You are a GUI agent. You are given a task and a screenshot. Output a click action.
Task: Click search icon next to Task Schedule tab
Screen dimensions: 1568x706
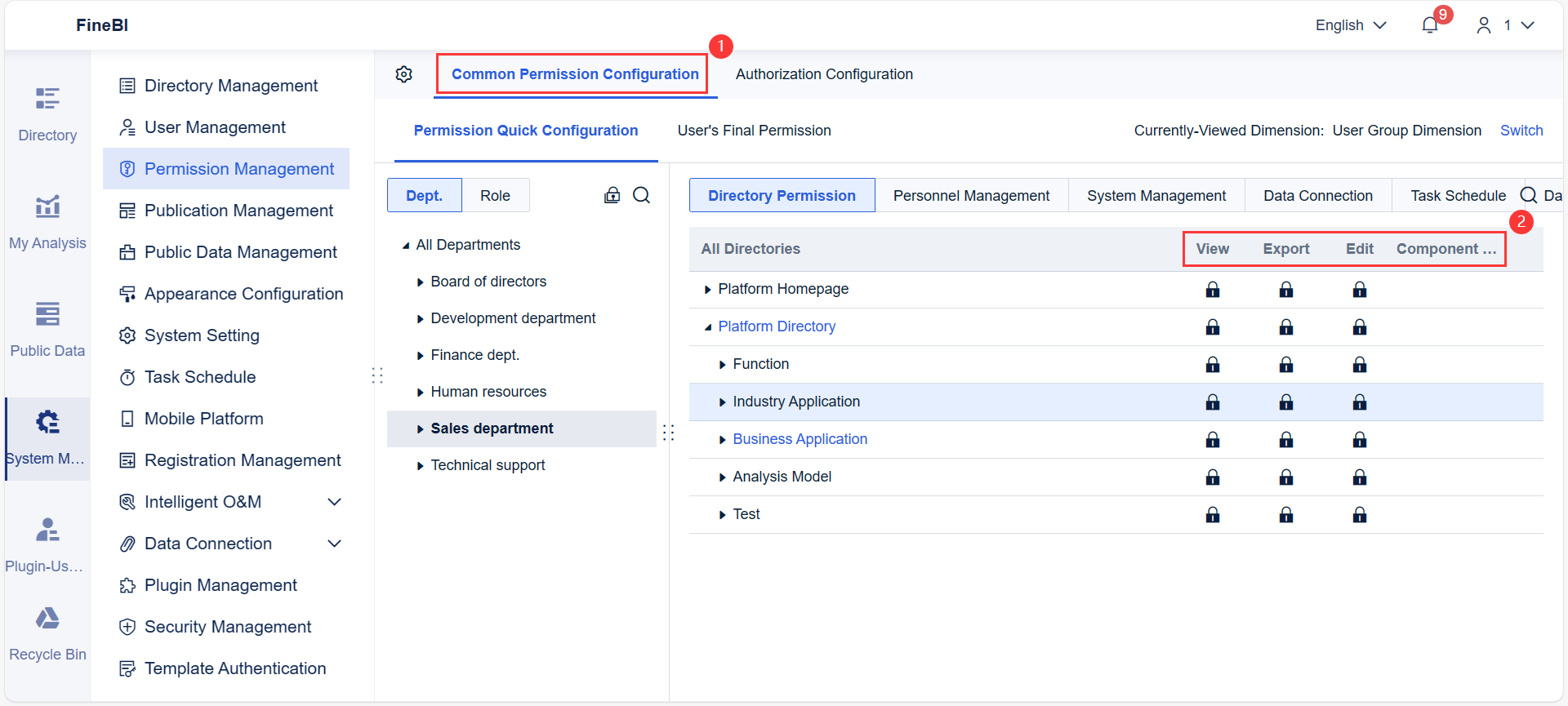[1528, 195]
